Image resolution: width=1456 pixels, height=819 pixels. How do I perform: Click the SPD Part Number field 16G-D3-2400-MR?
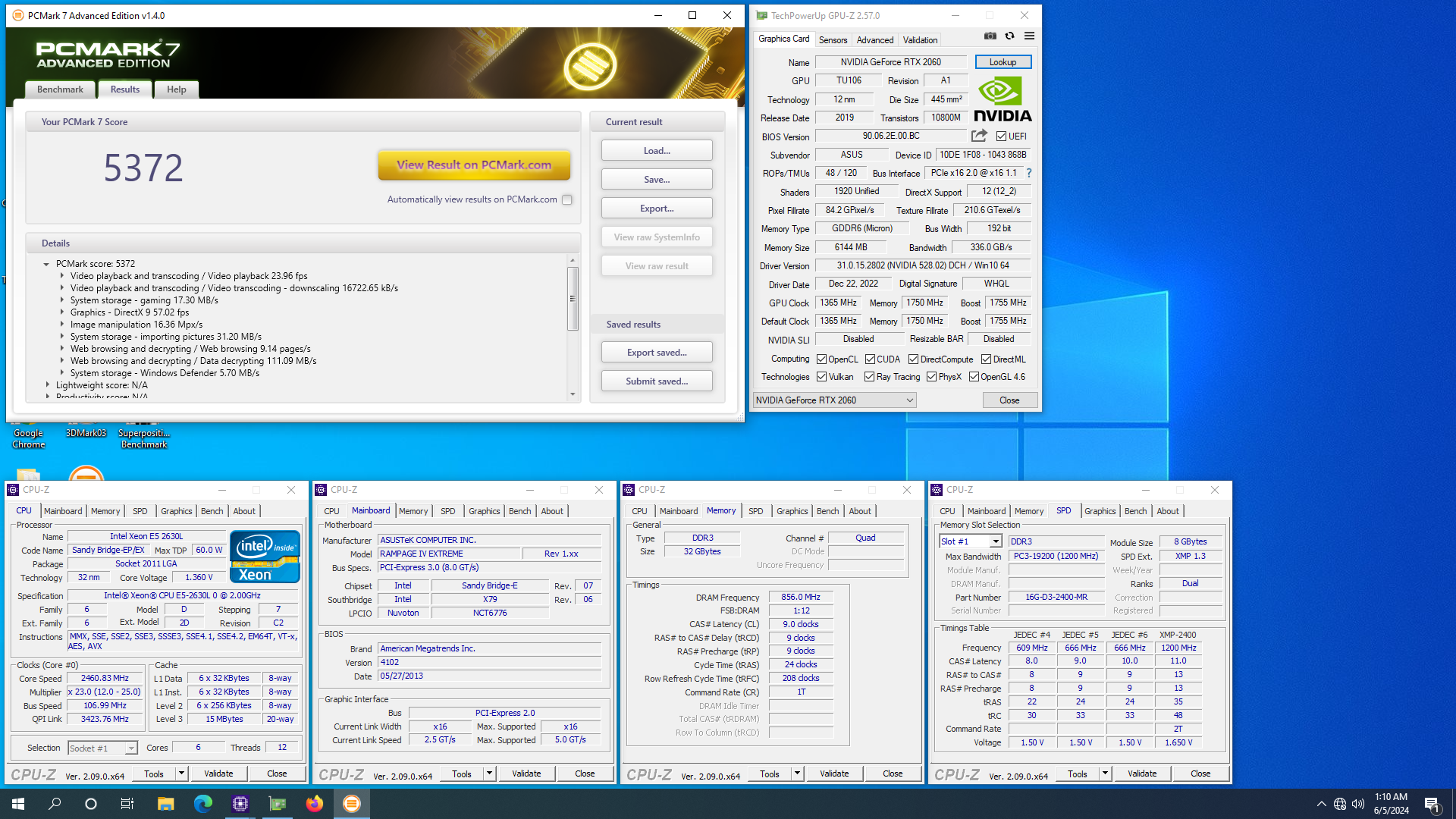[x=1056, y=597]
